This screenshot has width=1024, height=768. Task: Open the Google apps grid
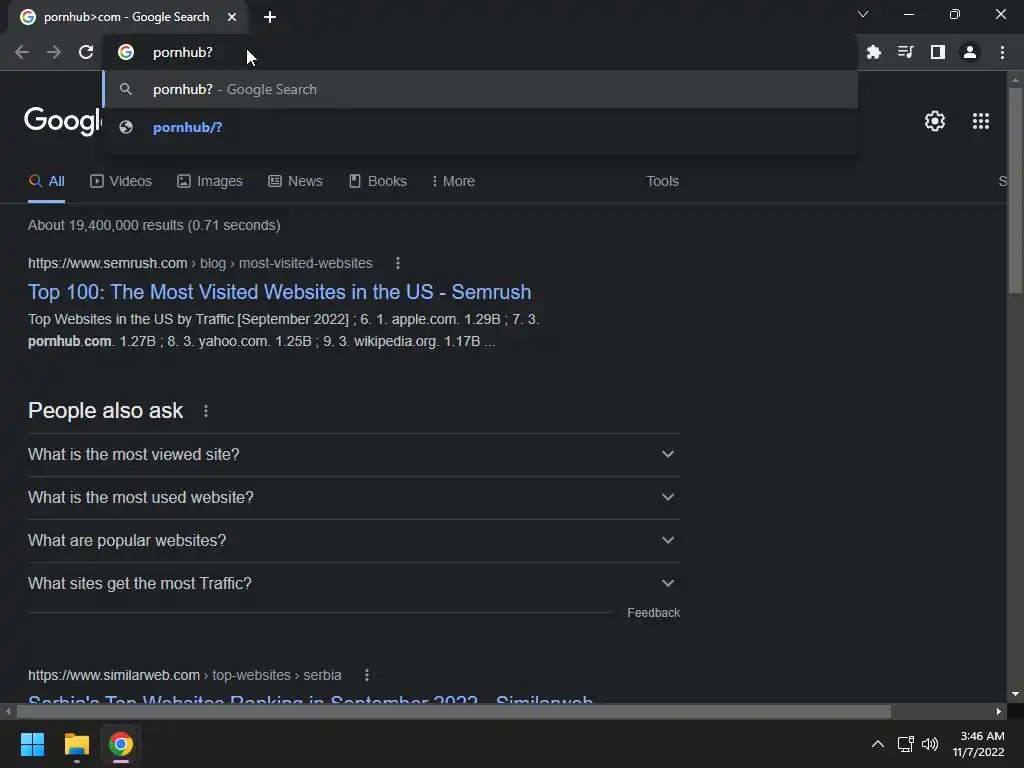click(x=981, y=121)
